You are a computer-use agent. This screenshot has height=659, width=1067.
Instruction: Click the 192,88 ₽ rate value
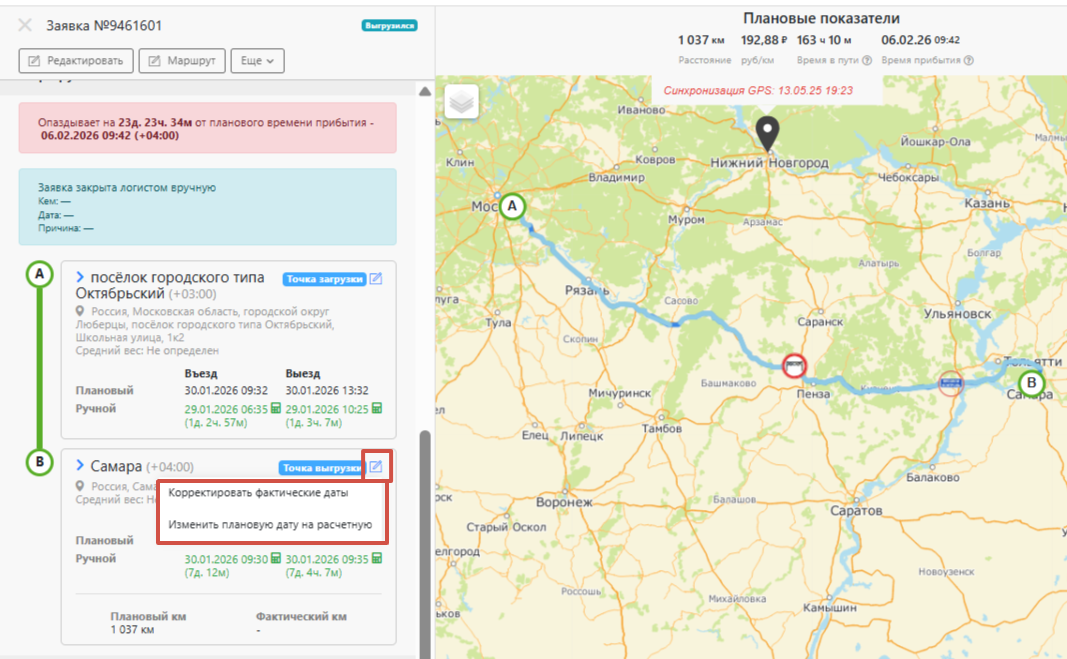(764, 40)
